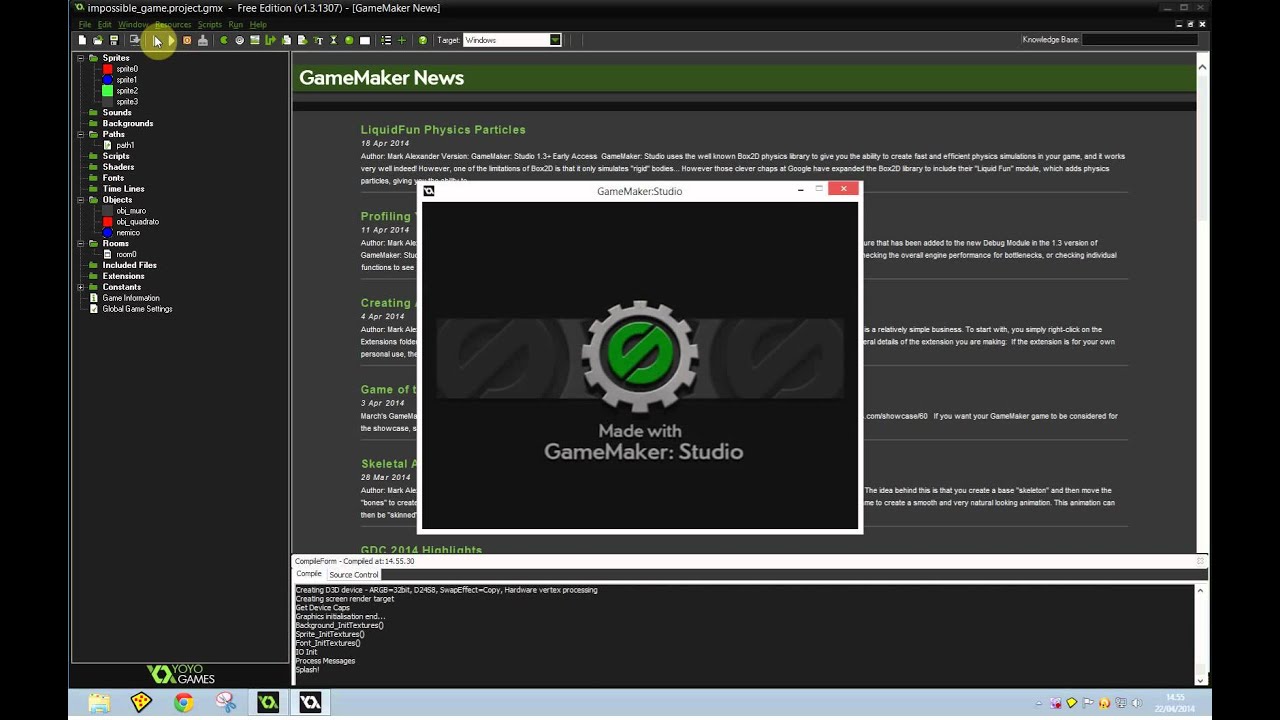Open the File menu
This screenshot has height=720, width=1280.
point(85,24)
